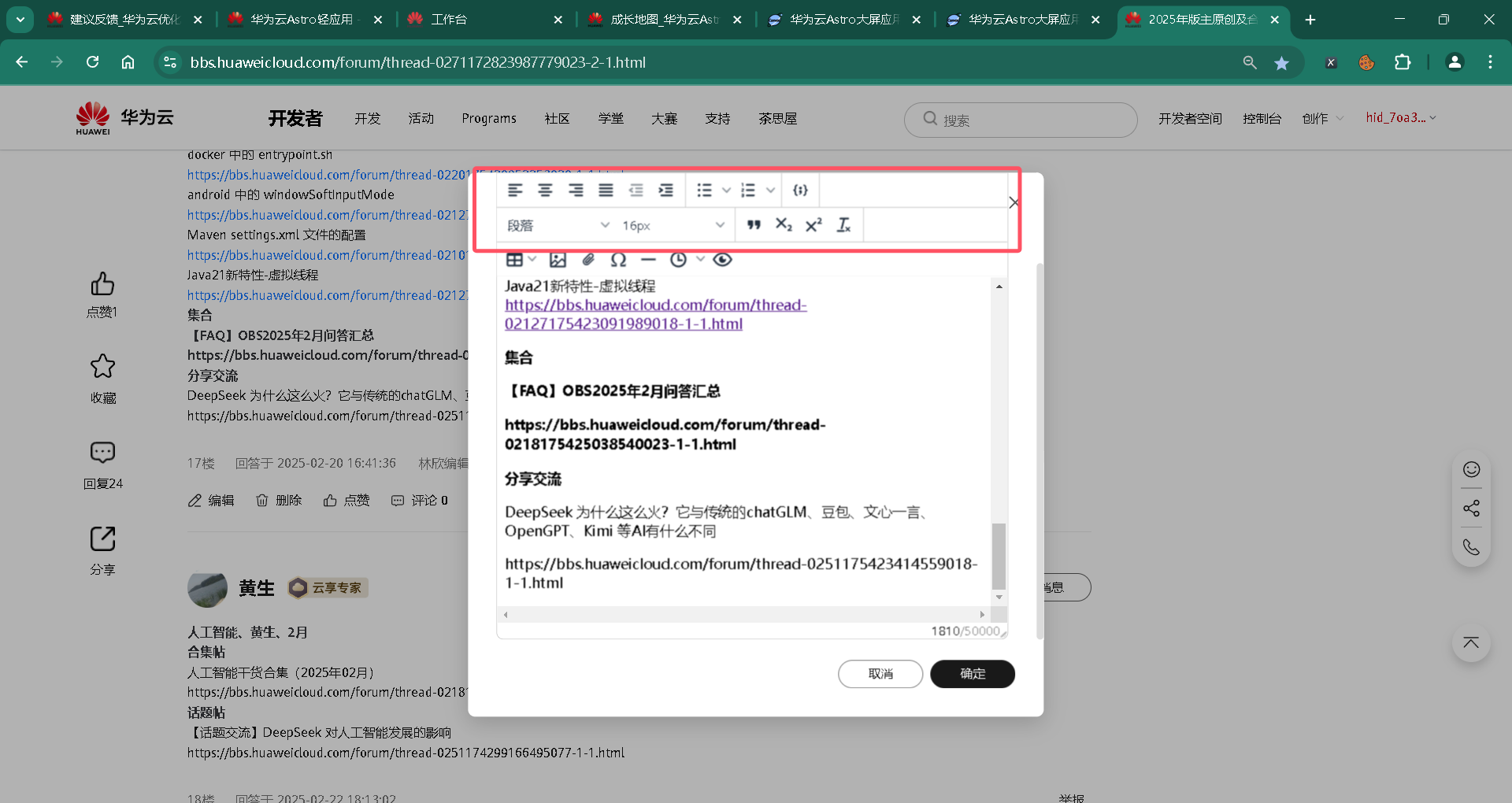This screenshot has width=1512, height=803.
Task: Open numbered list style dropdown arrow
Action: tap(770, 191)
